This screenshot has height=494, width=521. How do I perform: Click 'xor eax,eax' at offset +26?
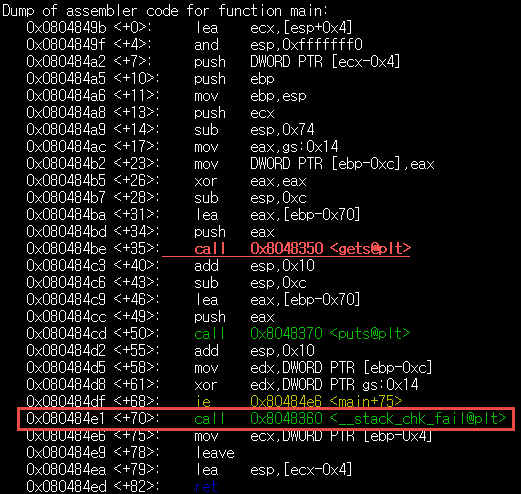(250, 181)
